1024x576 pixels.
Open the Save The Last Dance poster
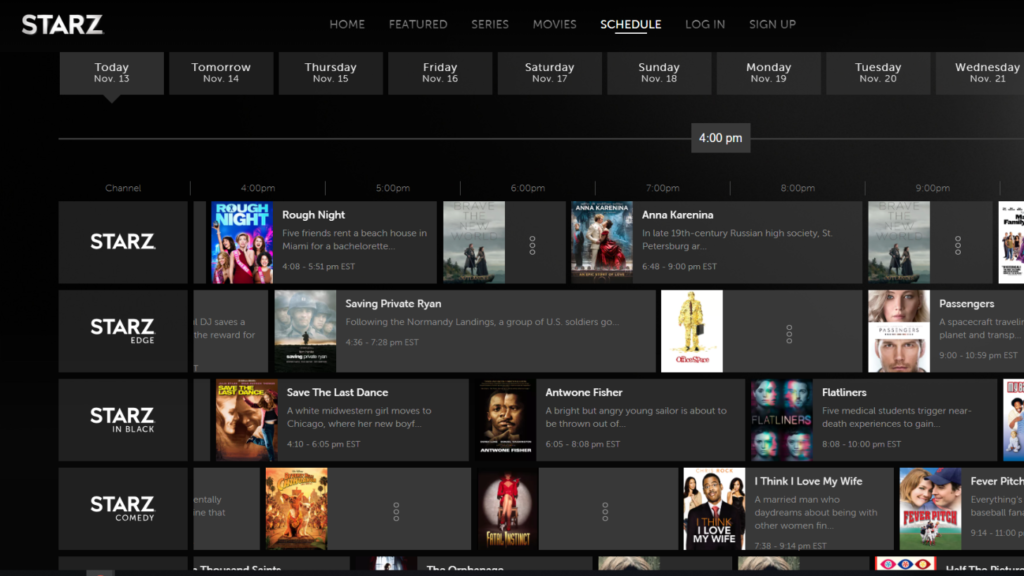click(247, 420)
